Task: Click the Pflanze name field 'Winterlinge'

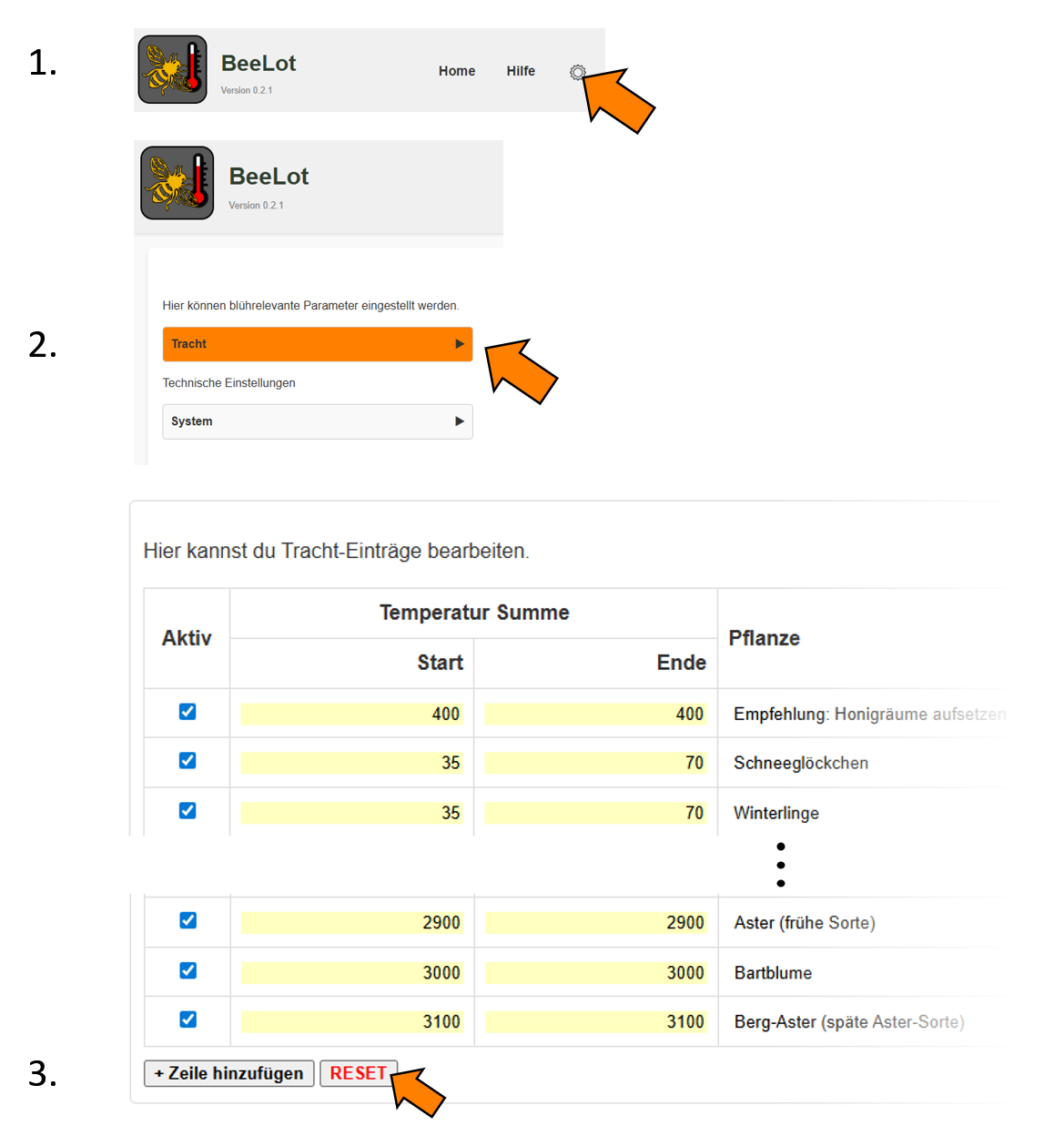Action: [x=776, y=813]
